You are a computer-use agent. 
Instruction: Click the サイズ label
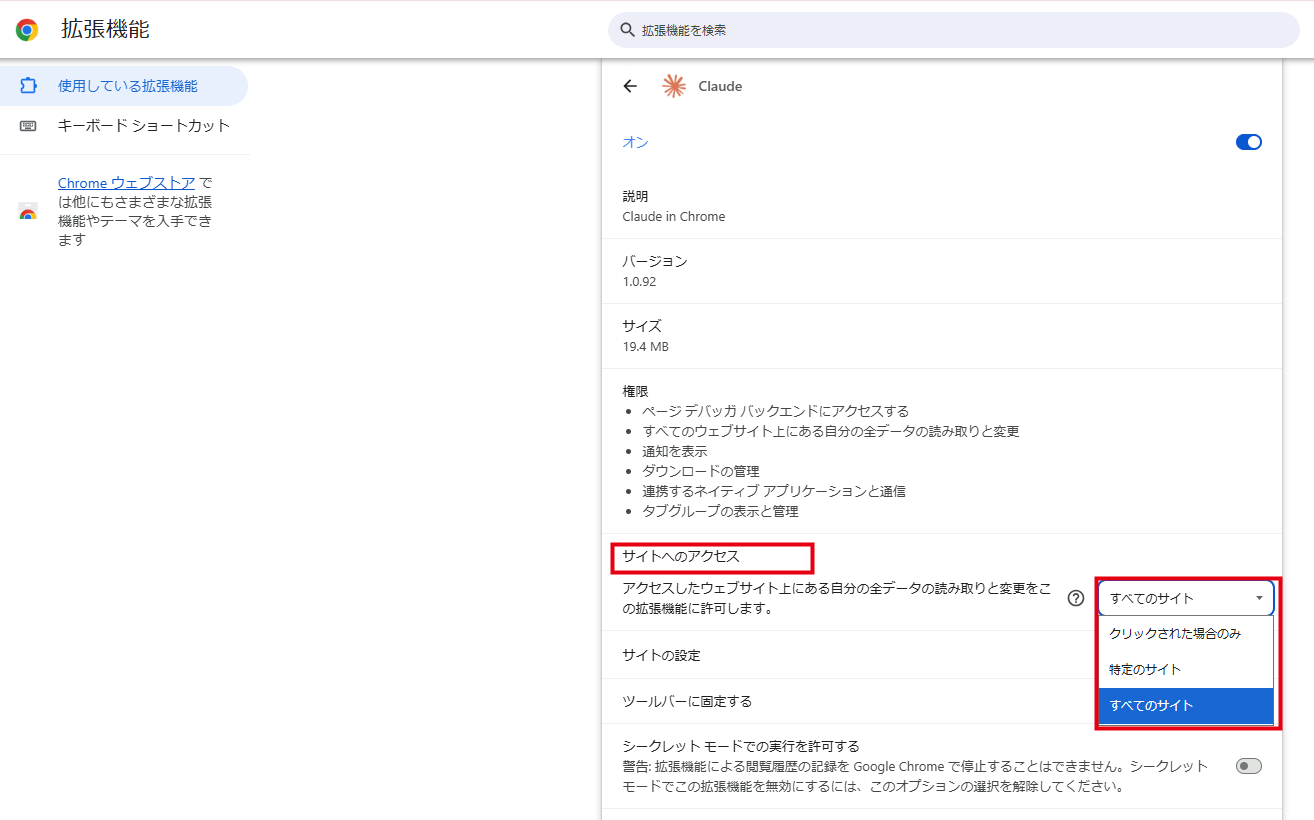point(642,326)
